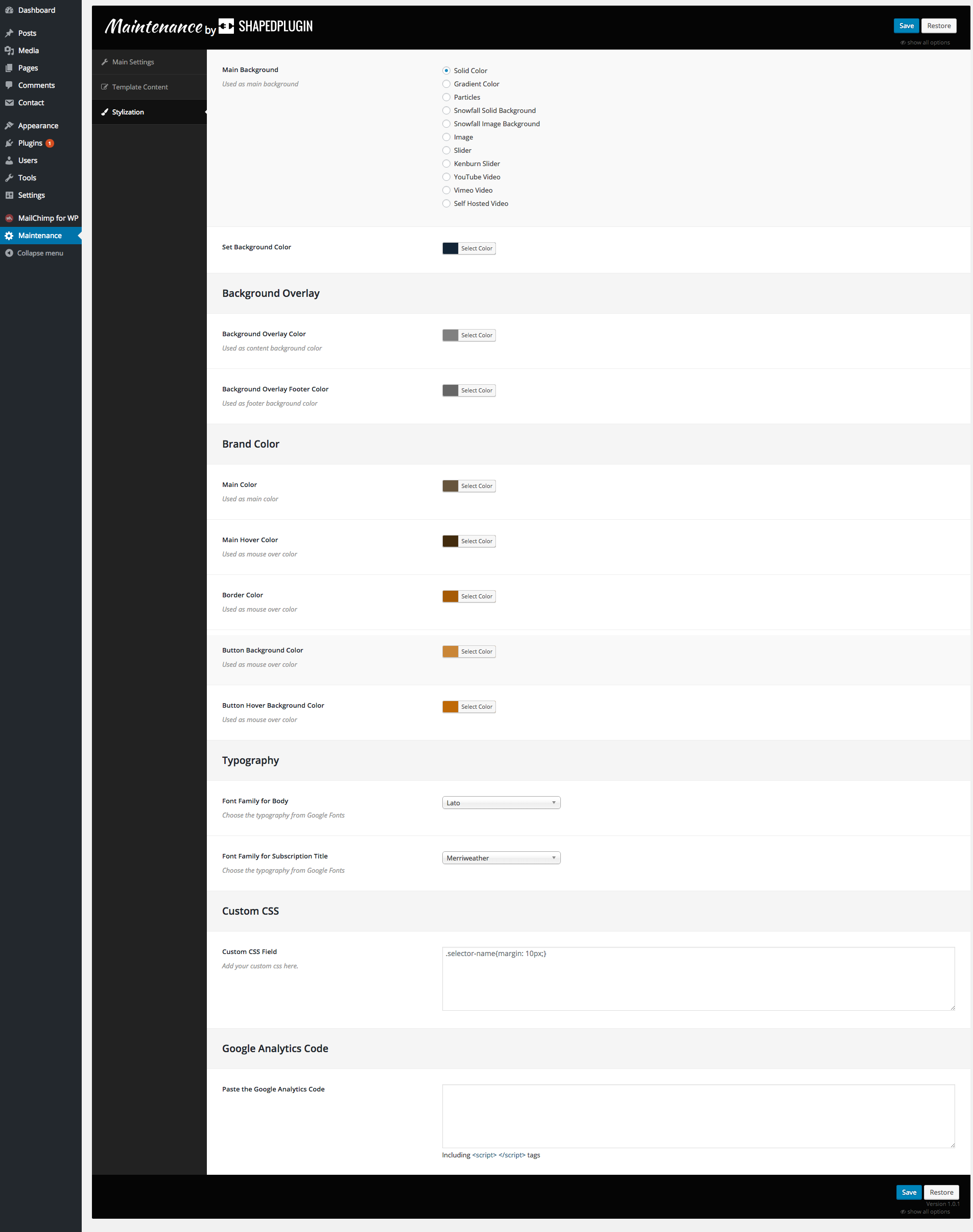Click the Stylization paintbrush icon

pos(105,112)
